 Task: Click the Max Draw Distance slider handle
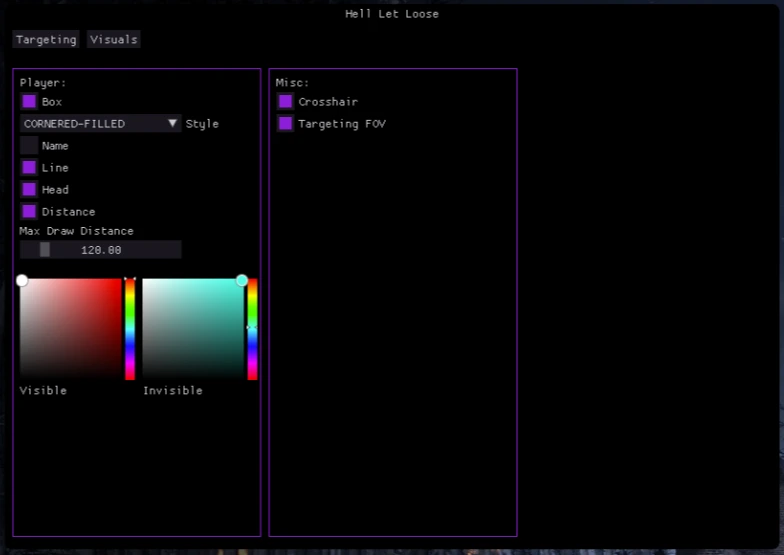tap(45, 250)
